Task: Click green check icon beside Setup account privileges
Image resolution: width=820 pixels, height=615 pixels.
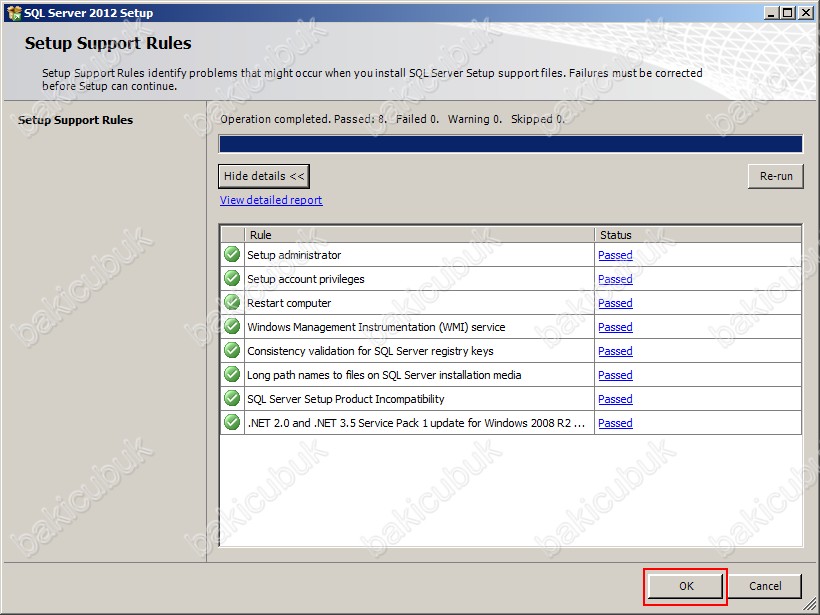Action: coord(232,278)
